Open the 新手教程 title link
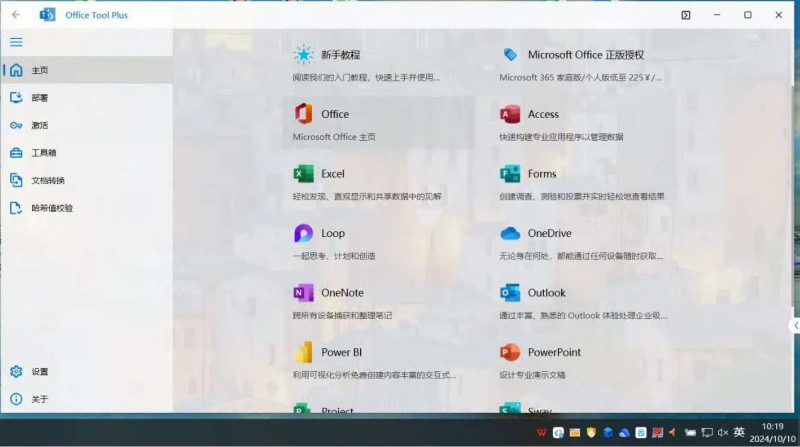This screenshot has height=447, width=800. [340, 55]
